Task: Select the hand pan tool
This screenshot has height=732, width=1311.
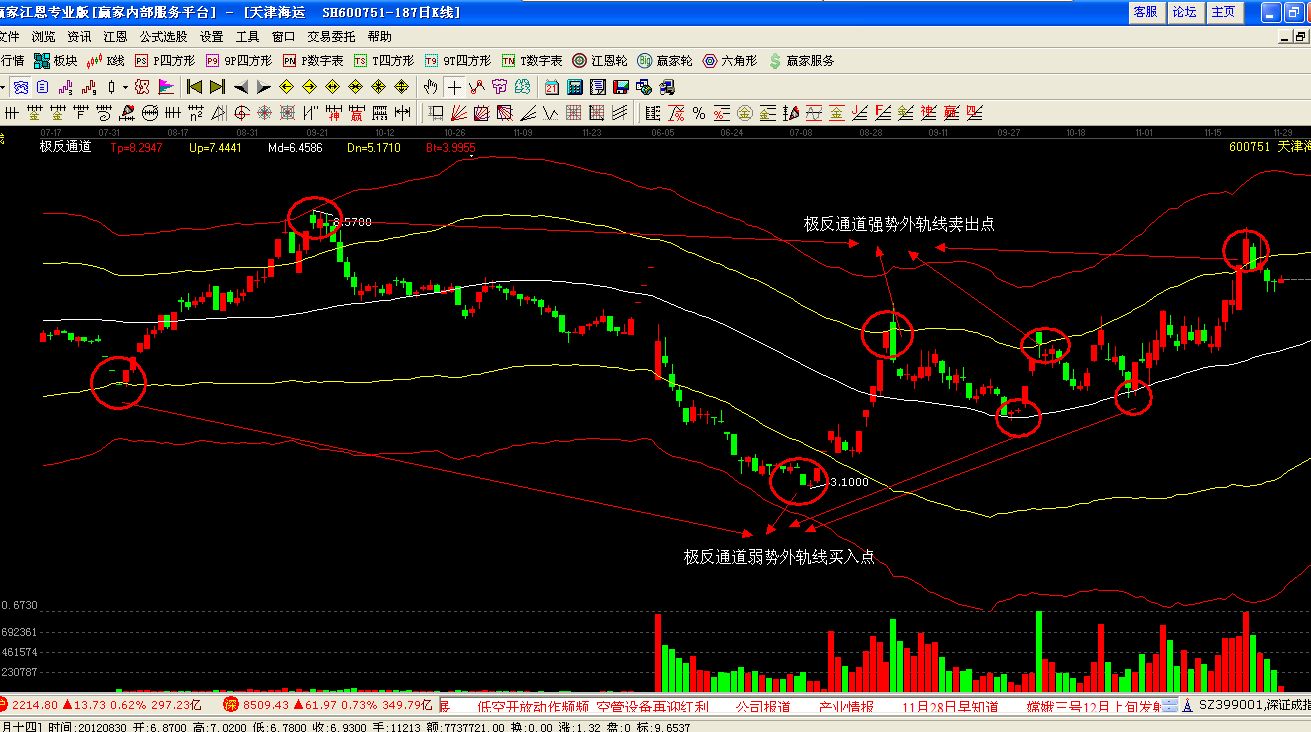Action: pyautogui.click(x=430, y=87)
